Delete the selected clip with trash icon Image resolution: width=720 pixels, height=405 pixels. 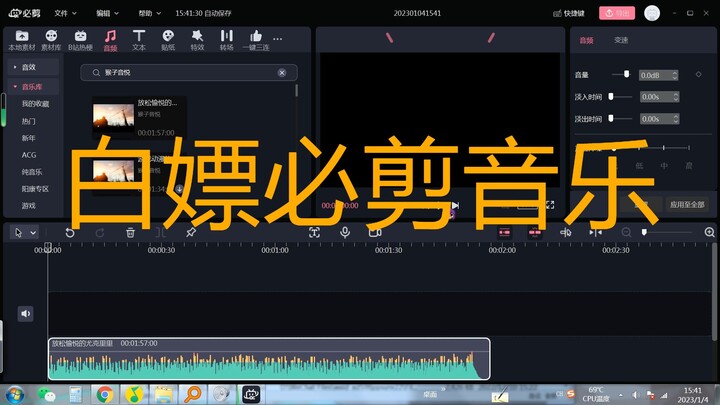pyautogui.click(x=130, y=233)
